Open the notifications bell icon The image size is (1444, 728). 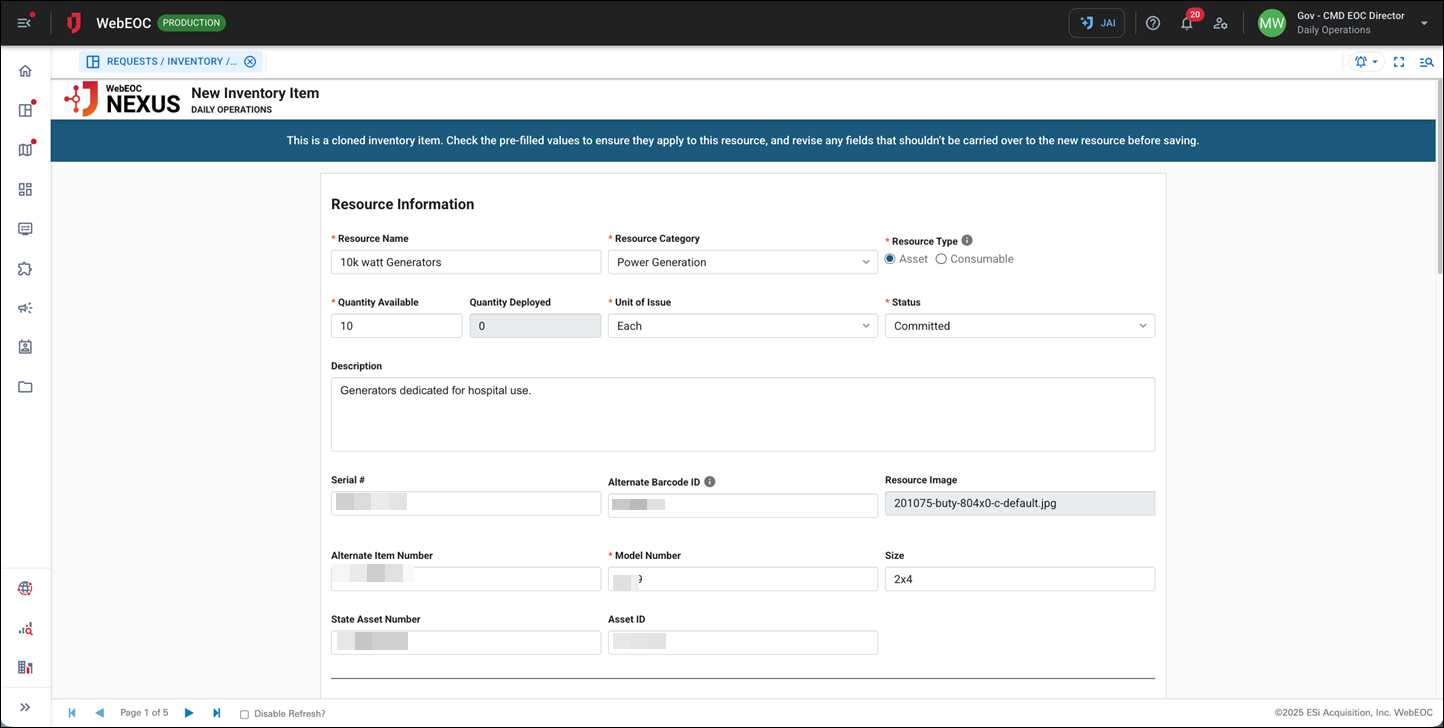(1186, 23)
